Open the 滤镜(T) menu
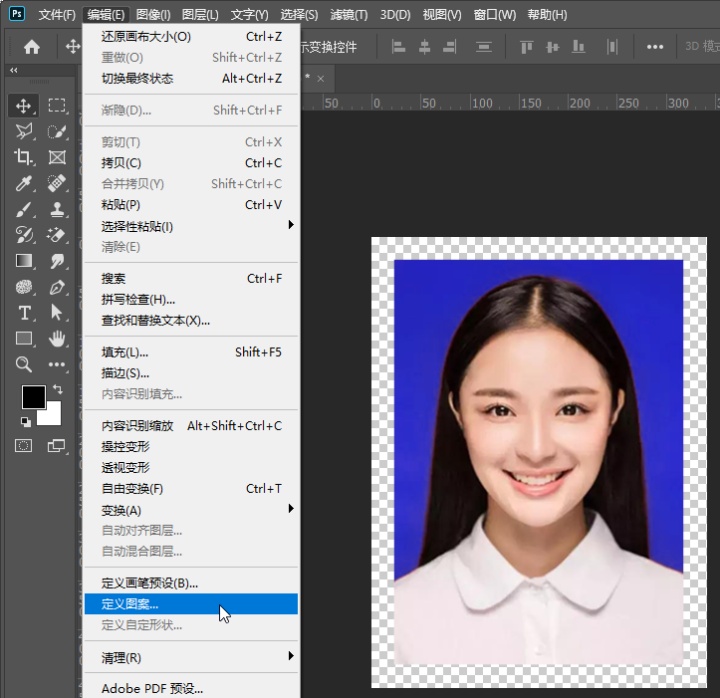This screenshot has width=720, height=698. click(349, 15)
